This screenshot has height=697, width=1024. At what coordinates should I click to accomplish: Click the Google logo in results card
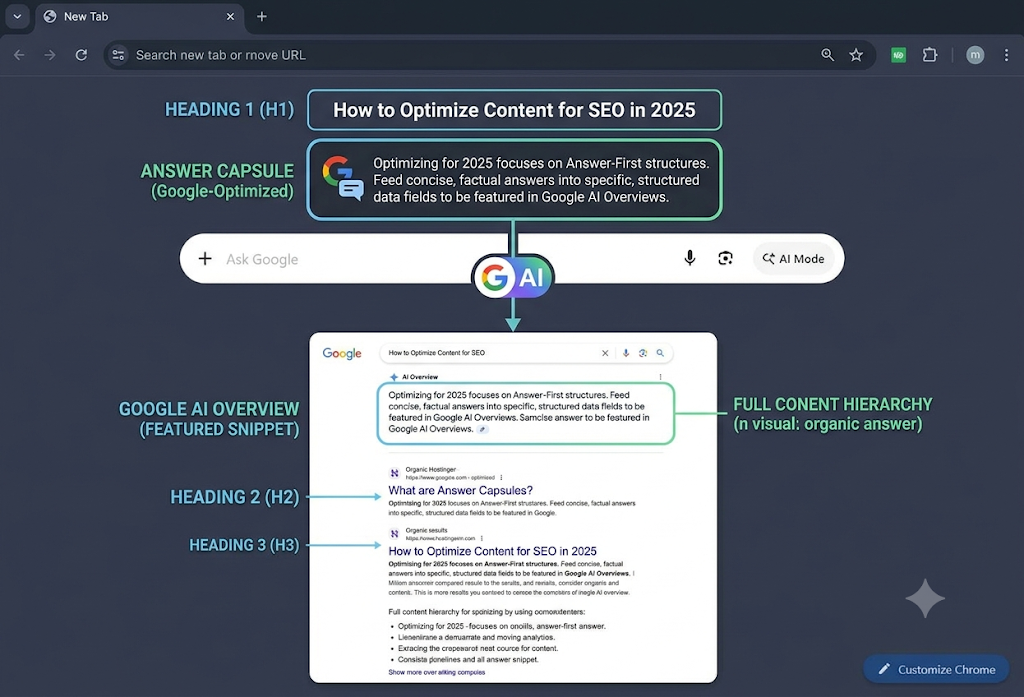pyautogui.click(x=342, y=353)
